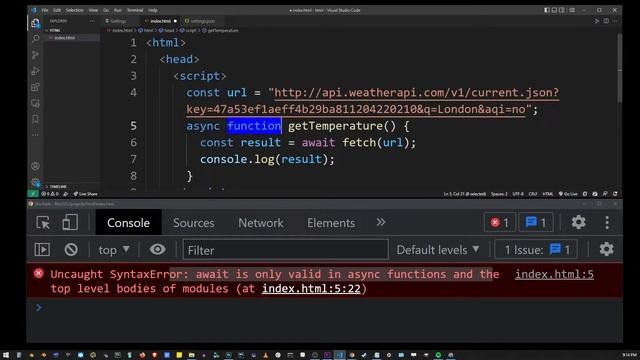Viewport: 640px width, 360px height.
Task: Select index.html in the Explorer tree
Action: click(x=72, y=38)
